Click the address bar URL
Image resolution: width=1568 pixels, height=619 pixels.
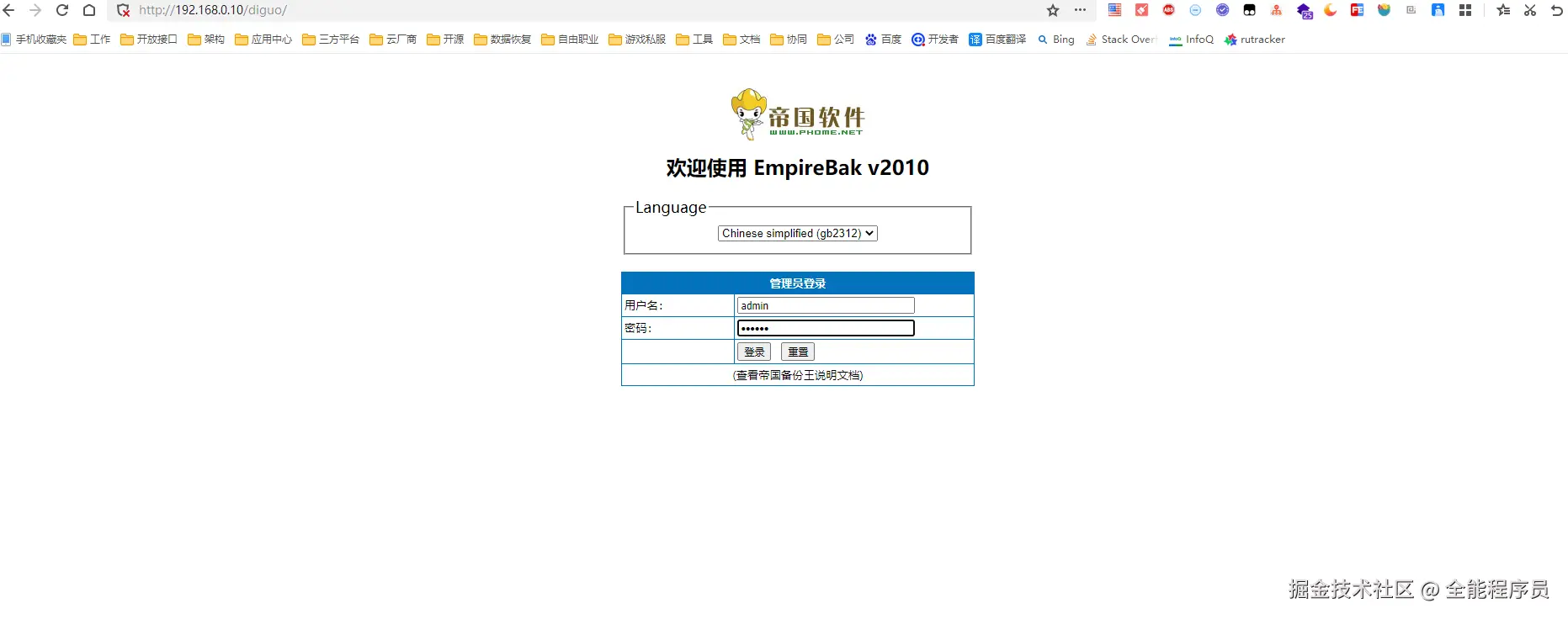point(213,10)
